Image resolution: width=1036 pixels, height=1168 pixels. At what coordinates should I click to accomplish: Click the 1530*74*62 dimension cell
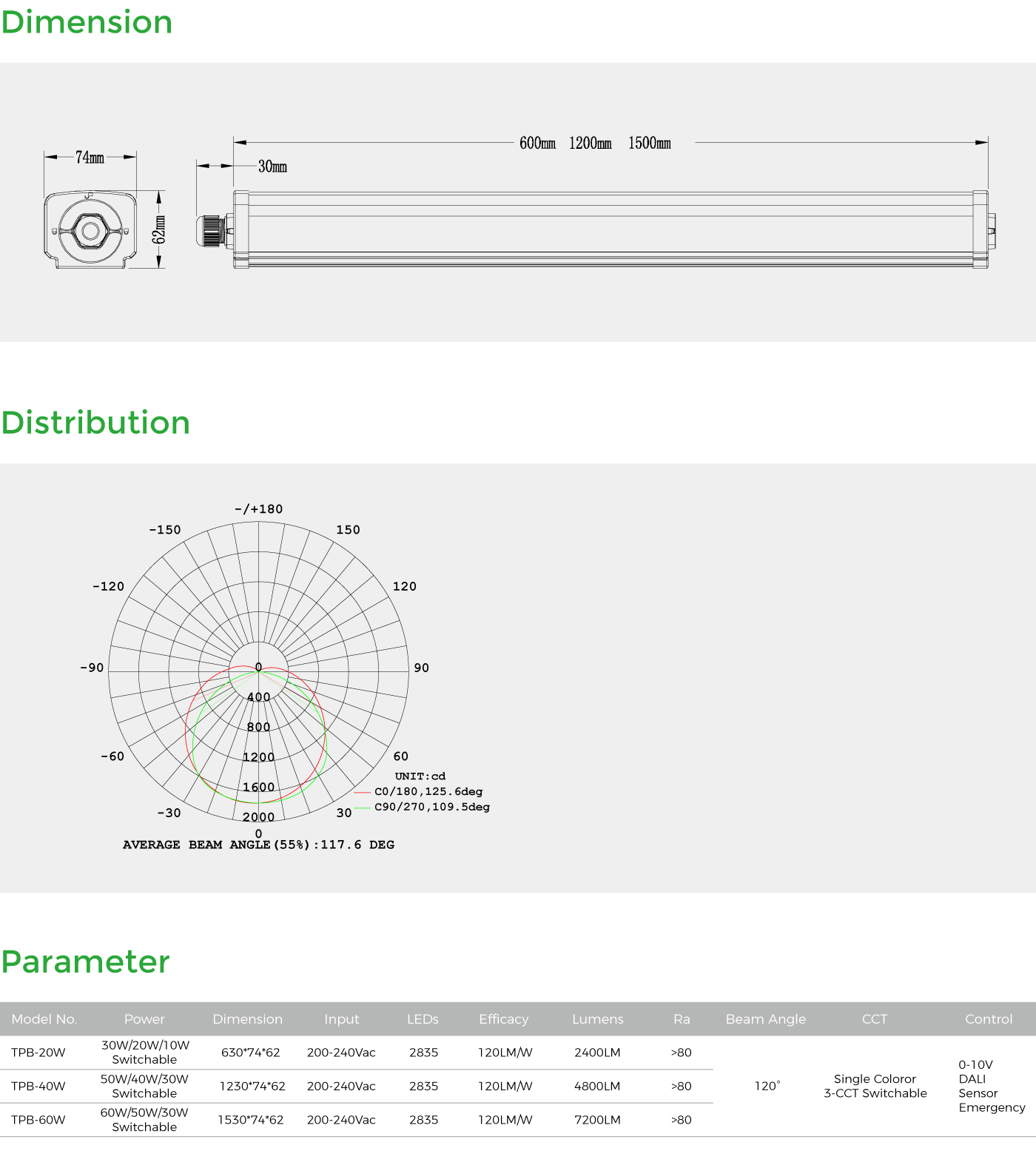click(251, 1120)
